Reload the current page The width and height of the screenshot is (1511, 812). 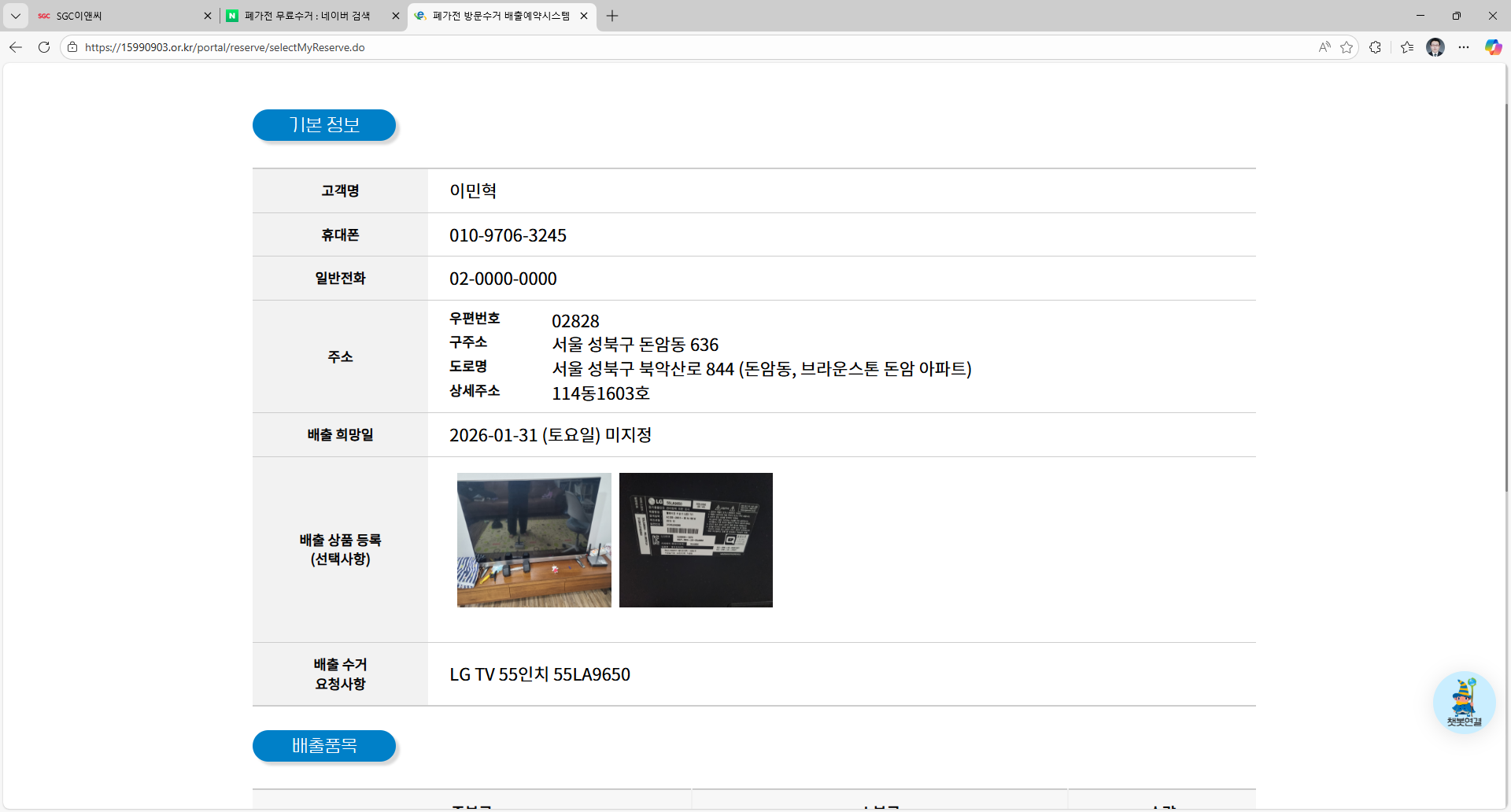pos(44,47)
